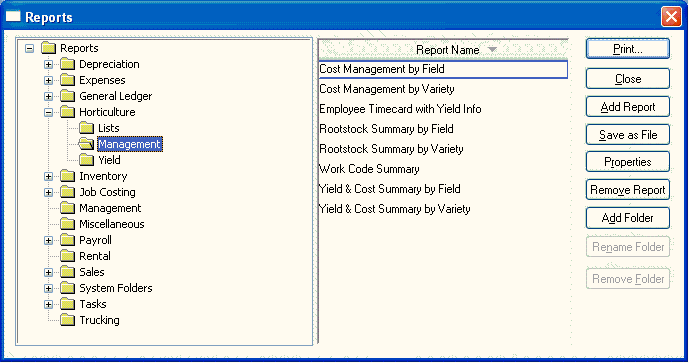Click the root Reports folder icon
The image size is (689, 363).
(x=48, y=48)
